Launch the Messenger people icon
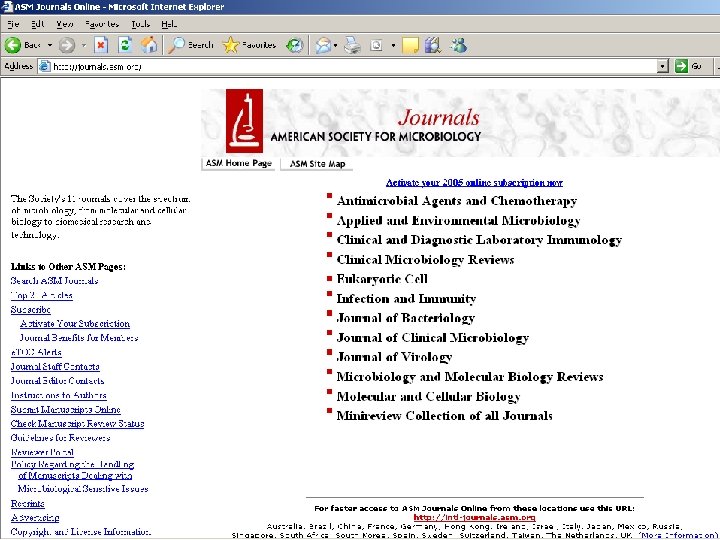Screen dimensions: 720x540 458,45
